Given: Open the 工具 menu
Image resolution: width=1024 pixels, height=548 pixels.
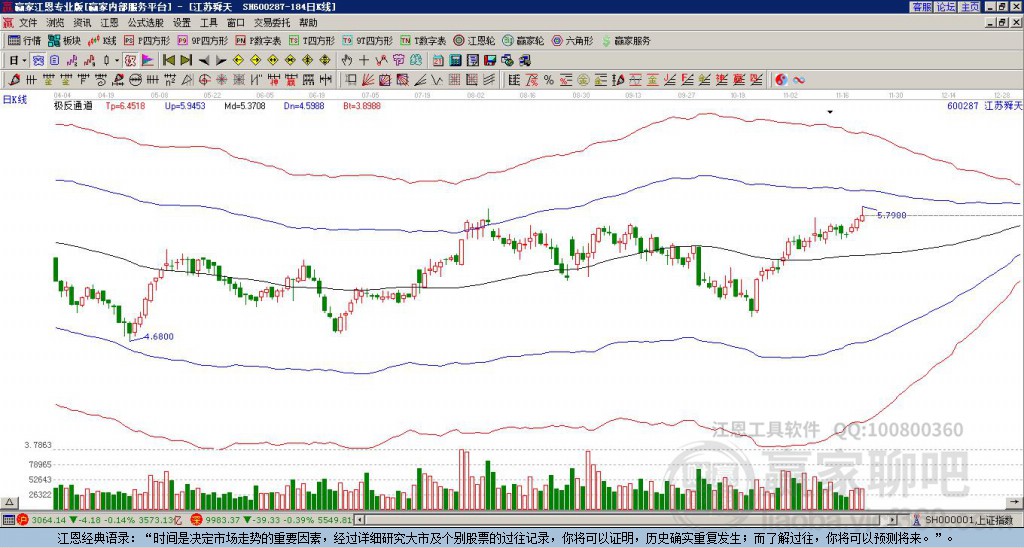Looking at the screenshot, I should pos(208,23).
